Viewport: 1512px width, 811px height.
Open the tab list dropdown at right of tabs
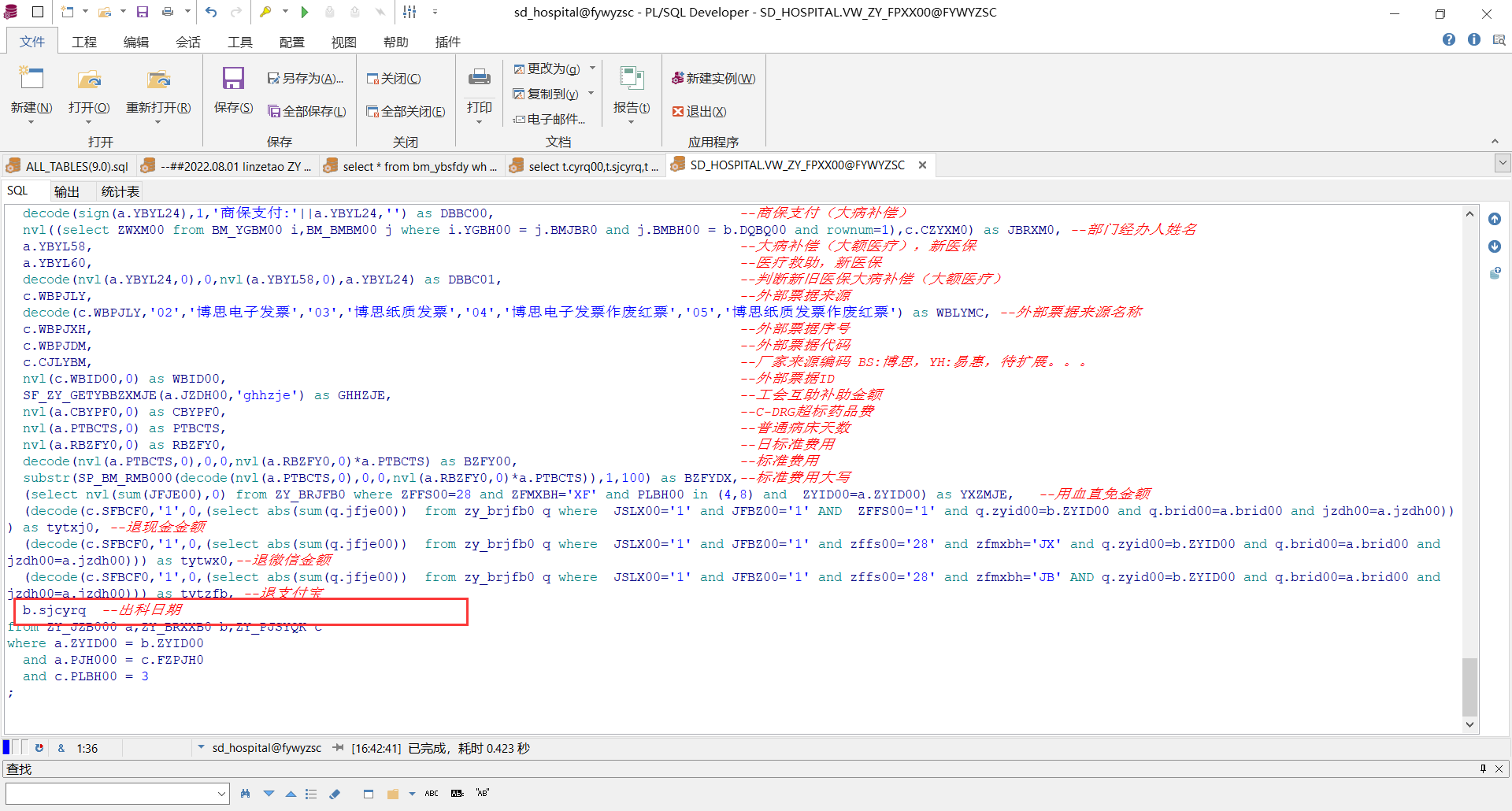click(x=1503, y=164)
